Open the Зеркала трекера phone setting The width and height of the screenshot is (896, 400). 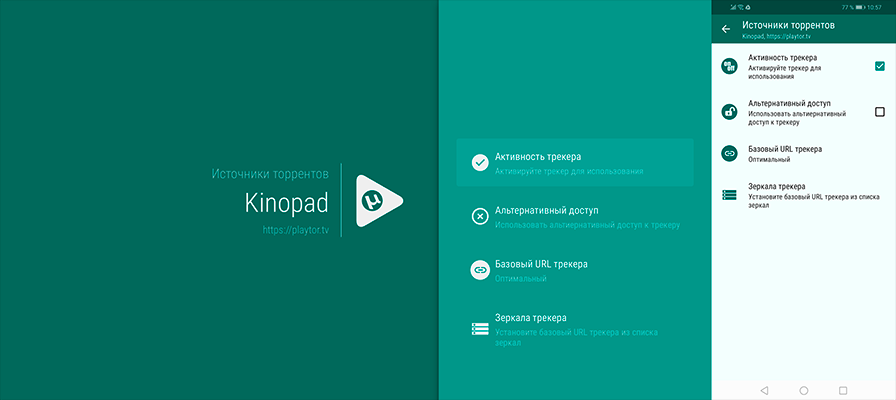coord(803,195)
